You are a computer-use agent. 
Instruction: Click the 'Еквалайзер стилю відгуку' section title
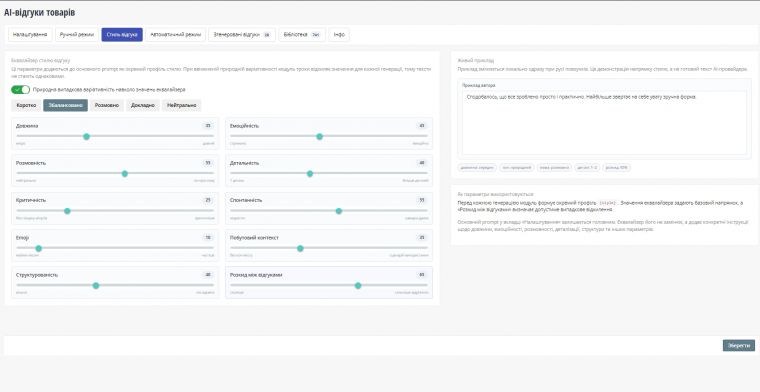(41, 61)
